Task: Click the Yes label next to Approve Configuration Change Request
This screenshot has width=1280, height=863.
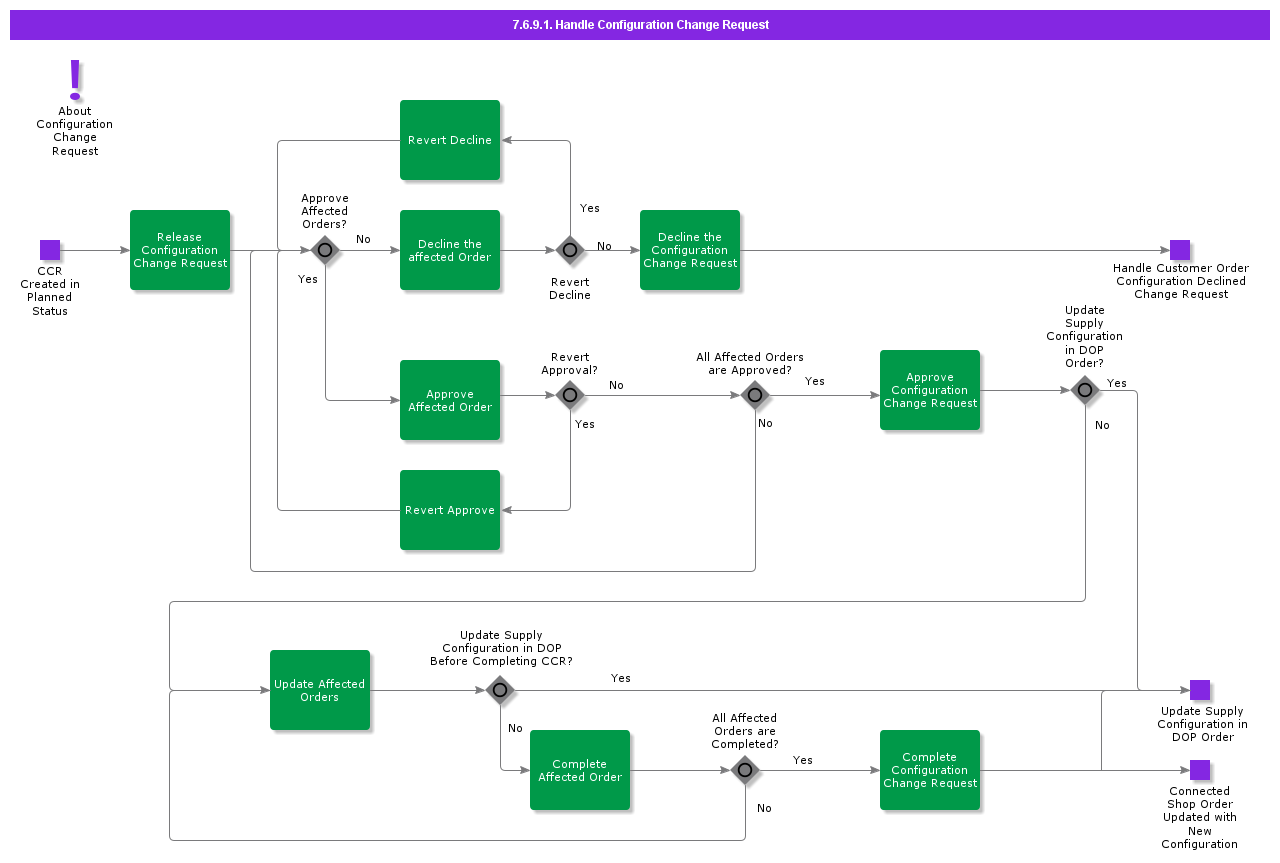Action: pos(815,381)
